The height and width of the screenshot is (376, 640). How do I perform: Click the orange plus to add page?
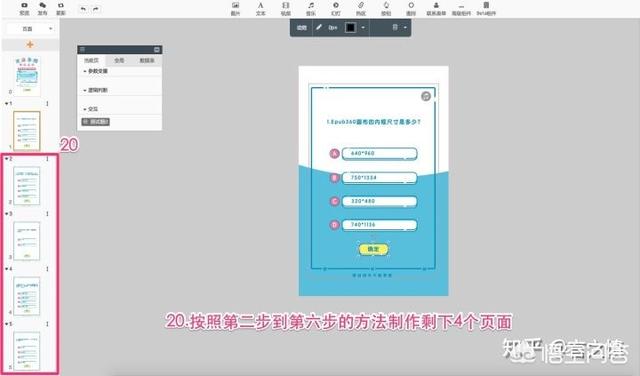[x=30, y=44]
